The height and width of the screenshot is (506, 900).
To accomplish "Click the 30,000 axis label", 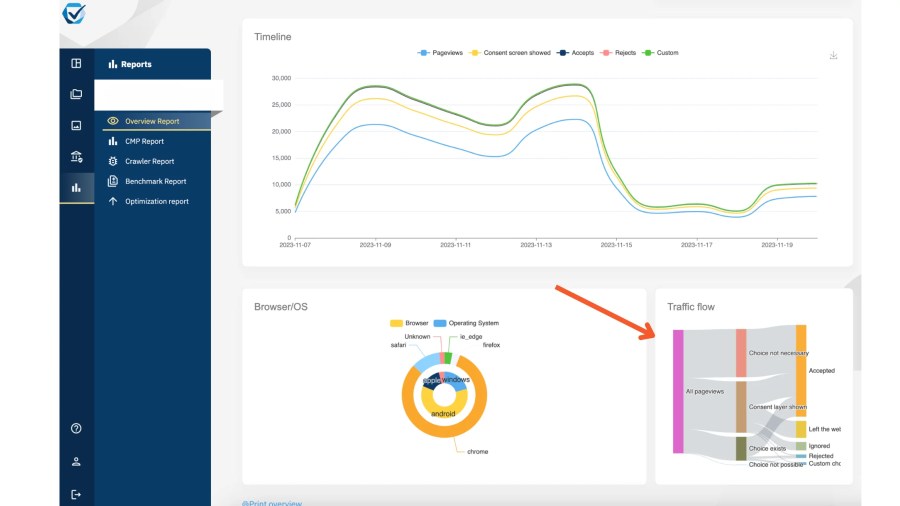I will (281, 78).
